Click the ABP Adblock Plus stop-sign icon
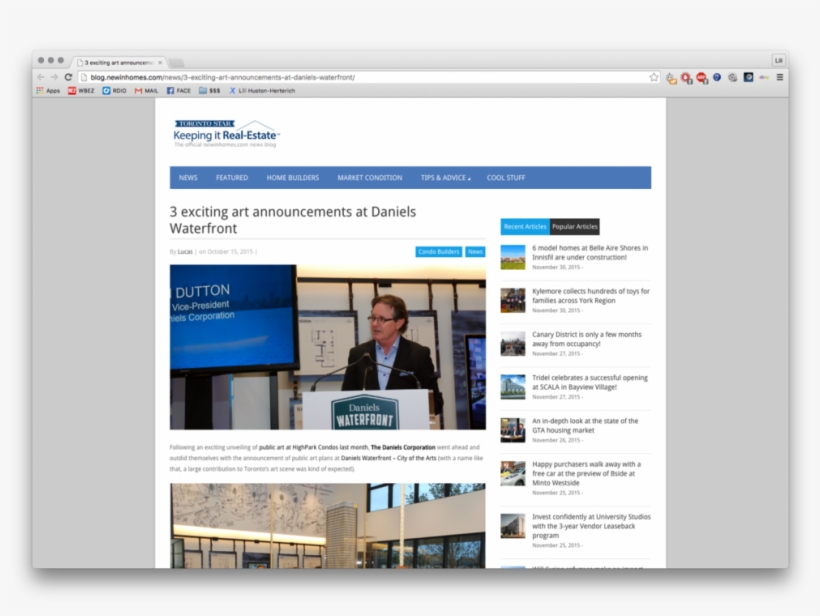 coord(702,76)
